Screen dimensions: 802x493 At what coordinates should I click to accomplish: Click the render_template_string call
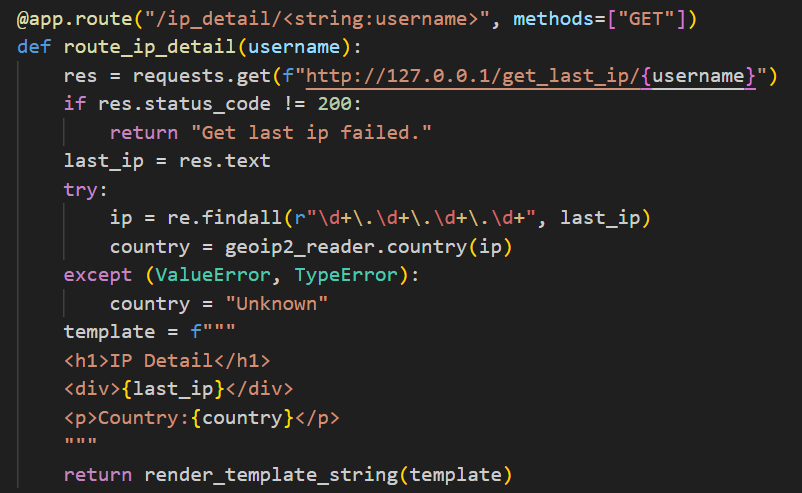[x=271, y=475]
